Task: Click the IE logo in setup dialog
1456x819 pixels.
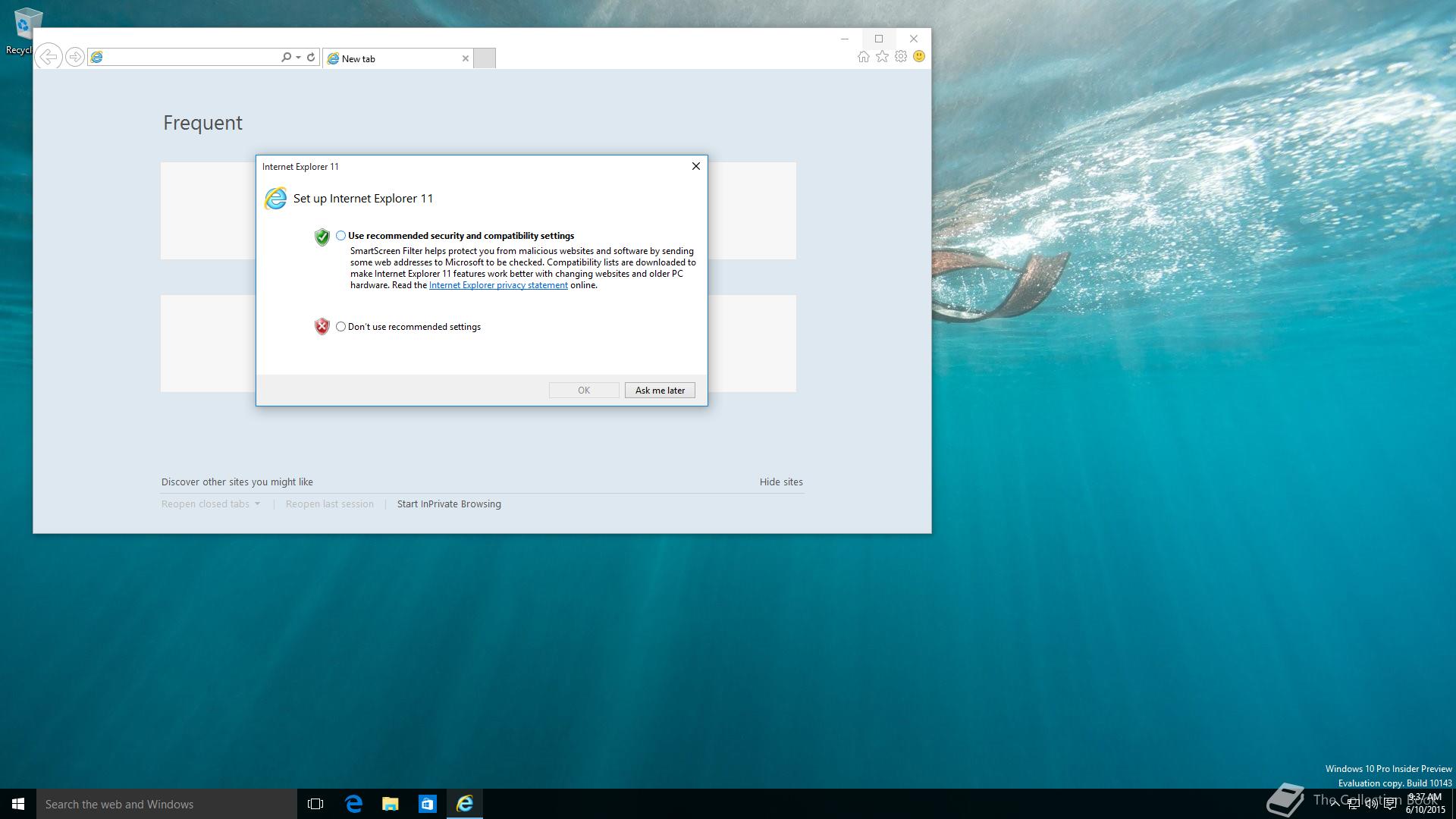Action: [x=275, y=199]
